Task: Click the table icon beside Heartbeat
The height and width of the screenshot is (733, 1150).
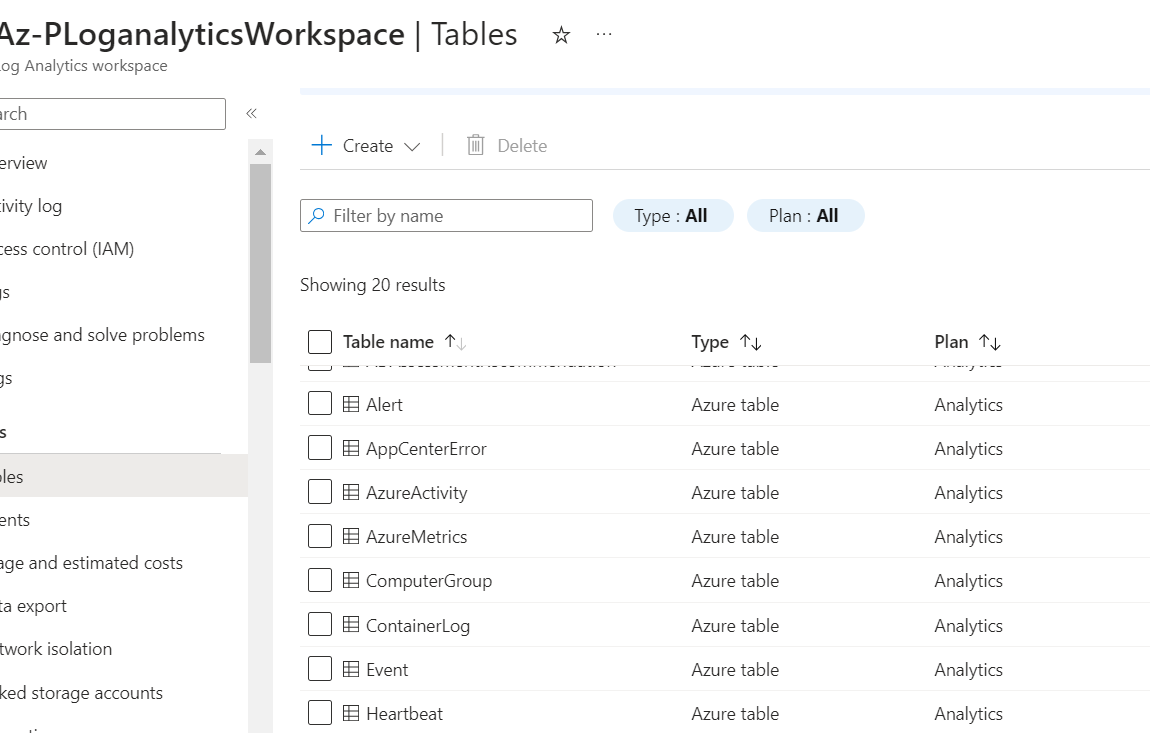Action: tap(351, 713)
